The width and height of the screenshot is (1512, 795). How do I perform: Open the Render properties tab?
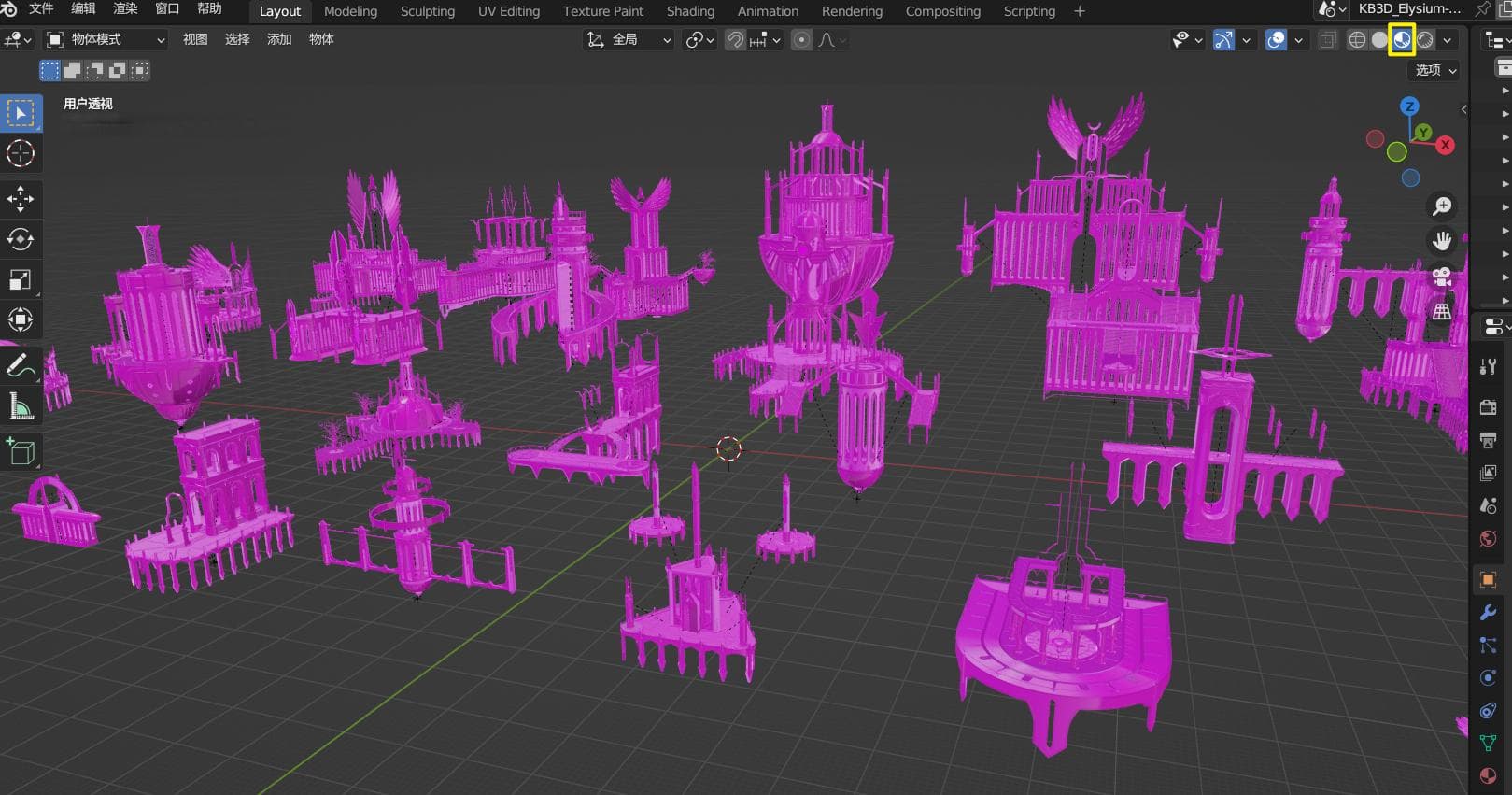click(1489, 407)
